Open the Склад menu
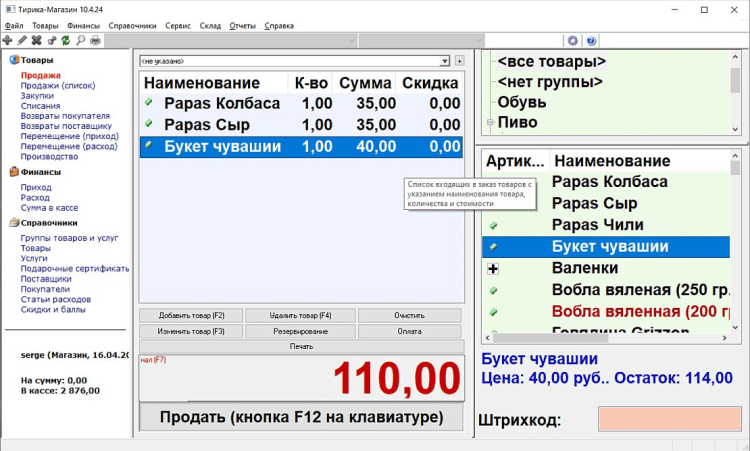This screenshot has width=750, height=451. pos(210,25)
